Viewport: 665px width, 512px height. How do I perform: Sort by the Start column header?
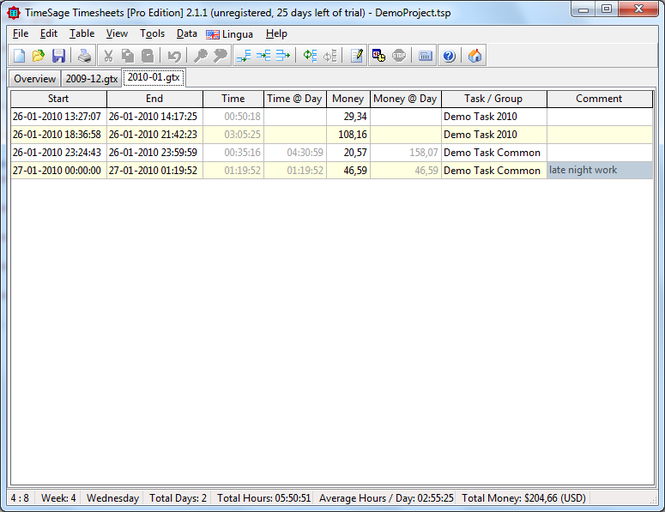[58, 99]
